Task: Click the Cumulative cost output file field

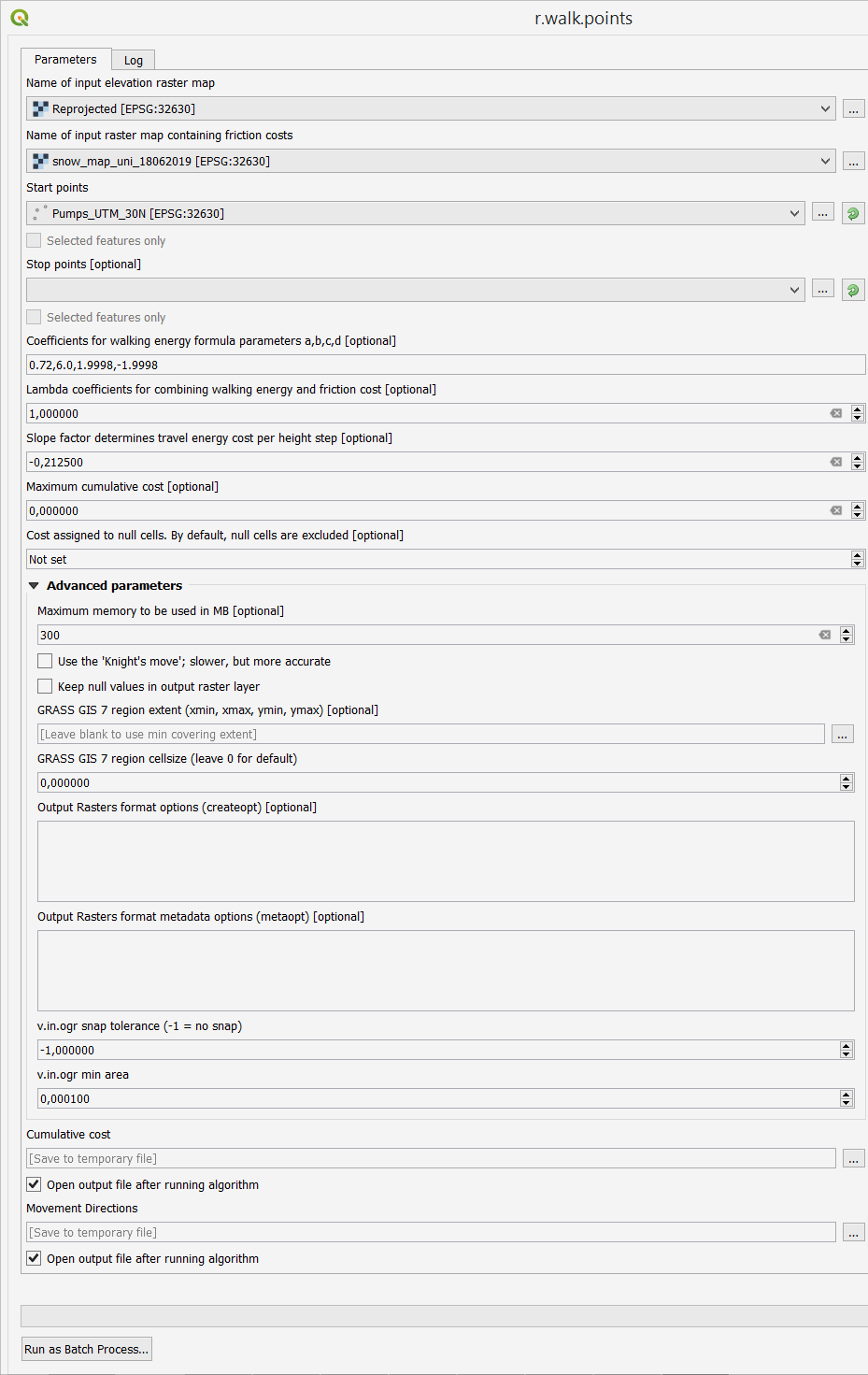Action: (433, 1158)
